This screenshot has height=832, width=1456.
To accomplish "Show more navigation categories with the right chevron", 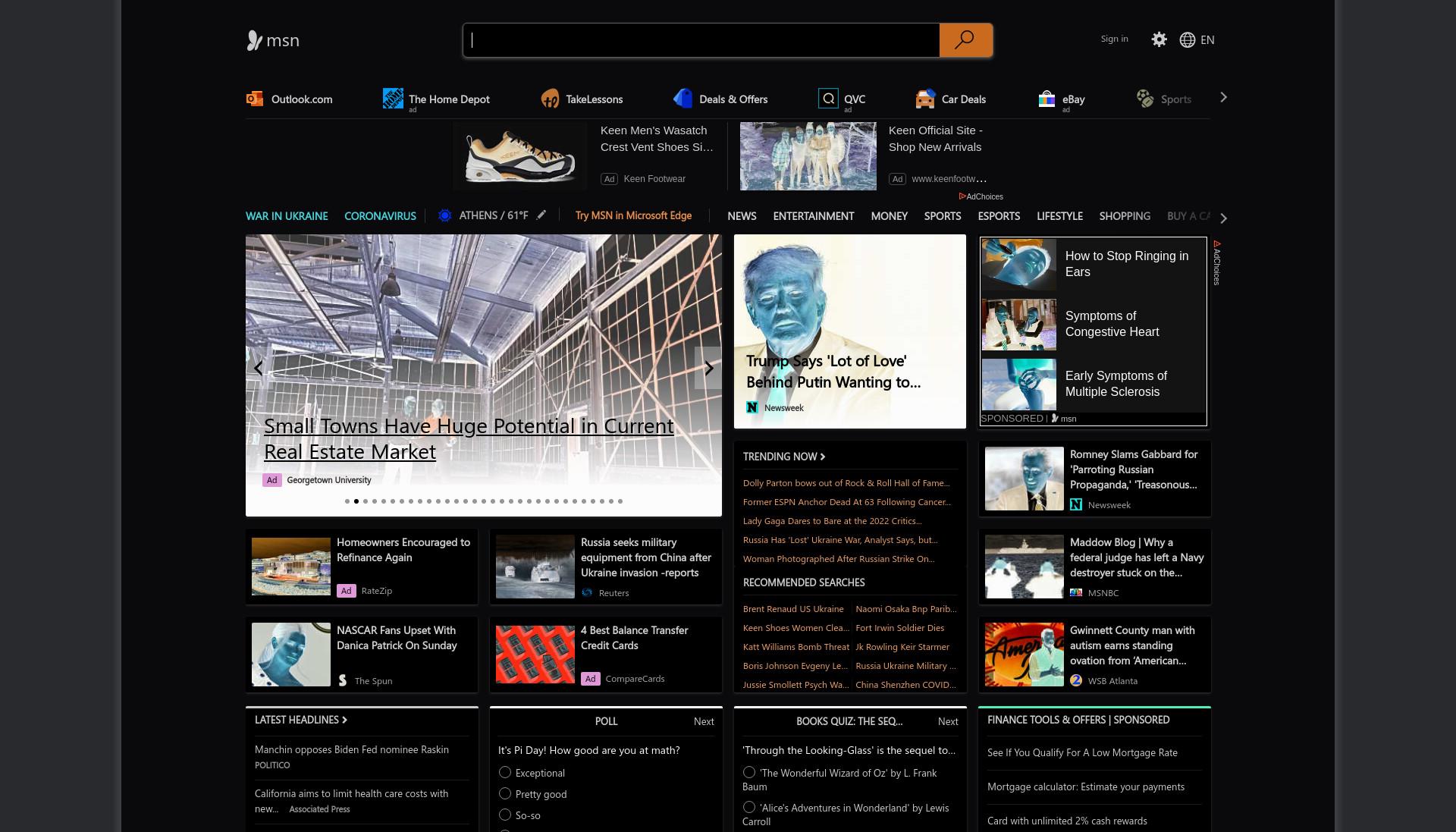I will 1223,218.
